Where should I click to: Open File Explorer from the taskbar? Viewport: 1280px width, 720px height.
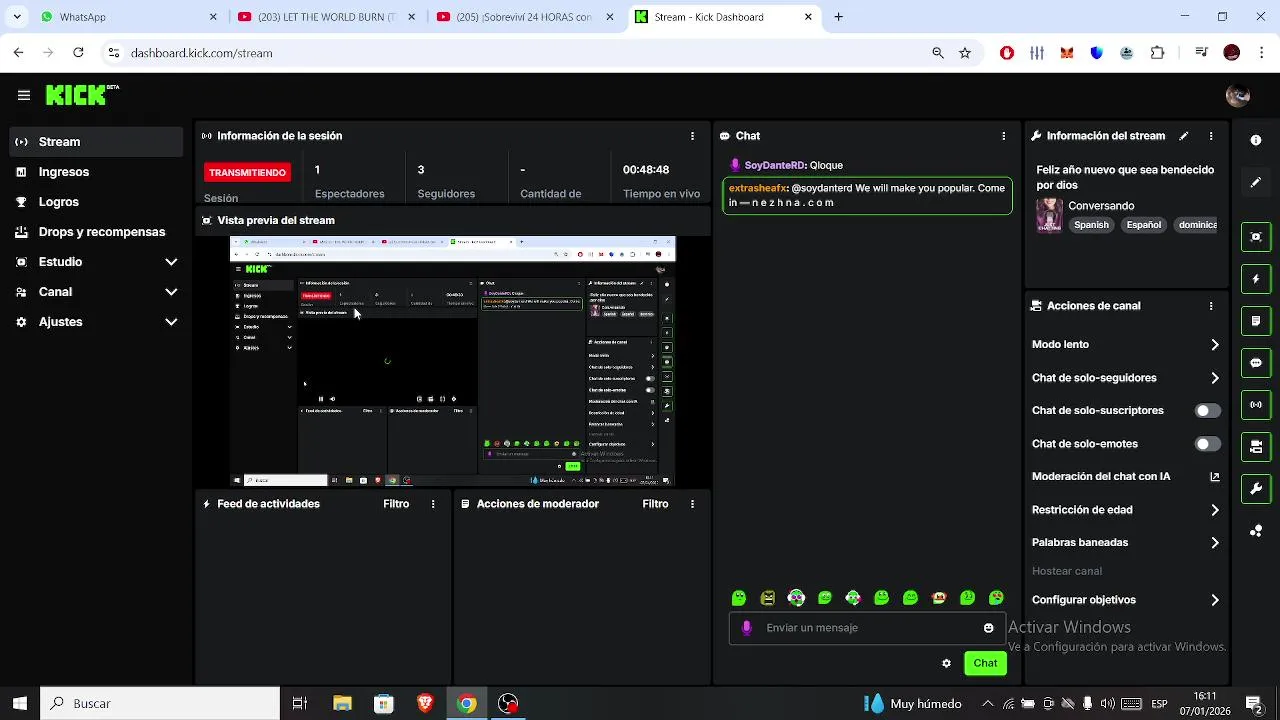[342, 703]
